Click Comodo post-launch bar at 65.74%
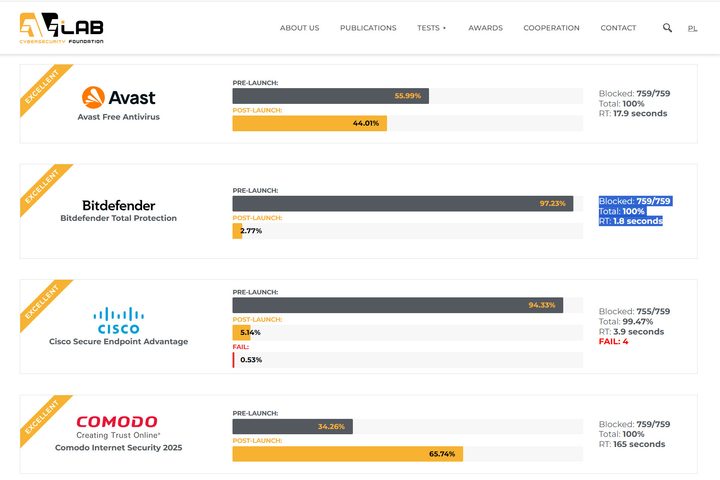This screenshot has height=480, width=720. point(348,454)
